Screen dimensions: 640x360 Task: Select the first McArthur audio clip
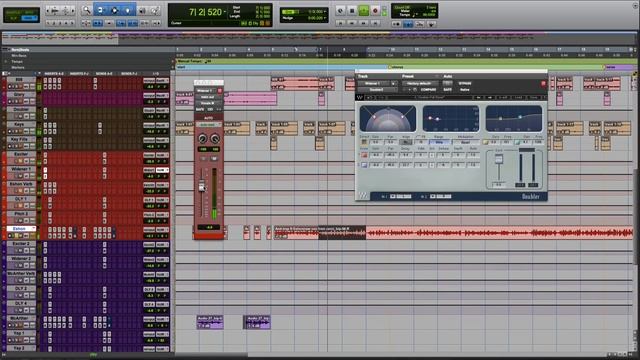(210, 322)
